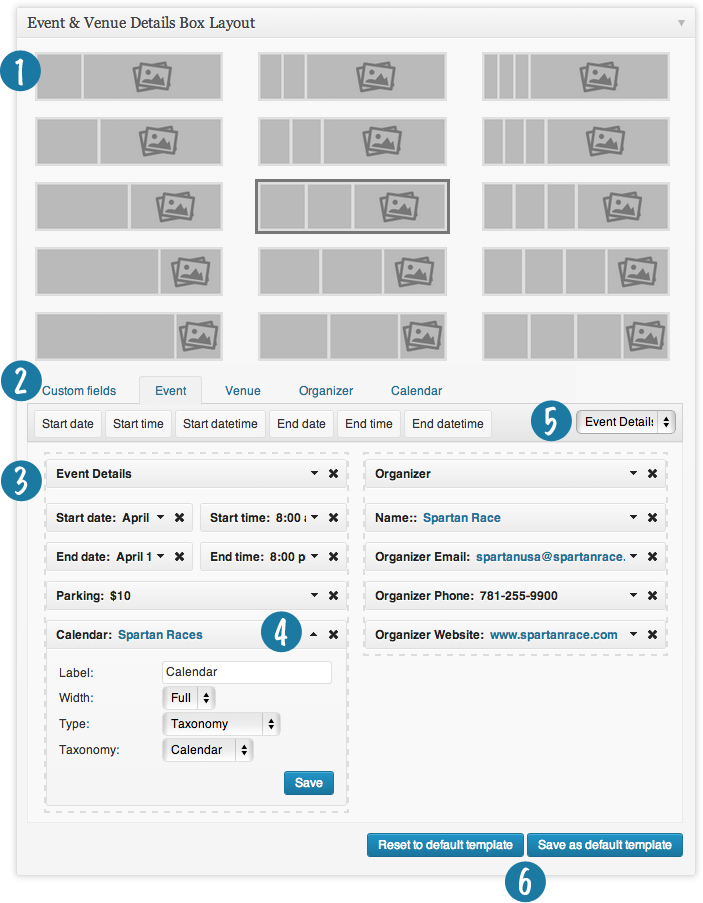The image size is (703, 903).
Task: Open the Custom fields tab
Action: coord(79,391)
